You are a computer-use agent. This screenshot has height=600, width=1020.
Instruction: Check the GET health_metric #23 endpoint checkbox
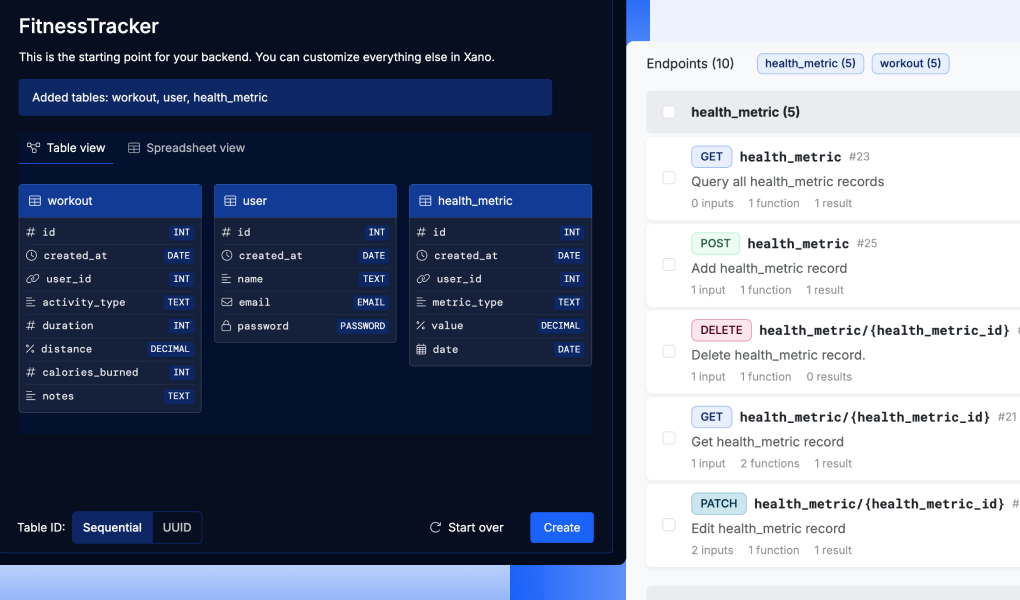[669, 178]
